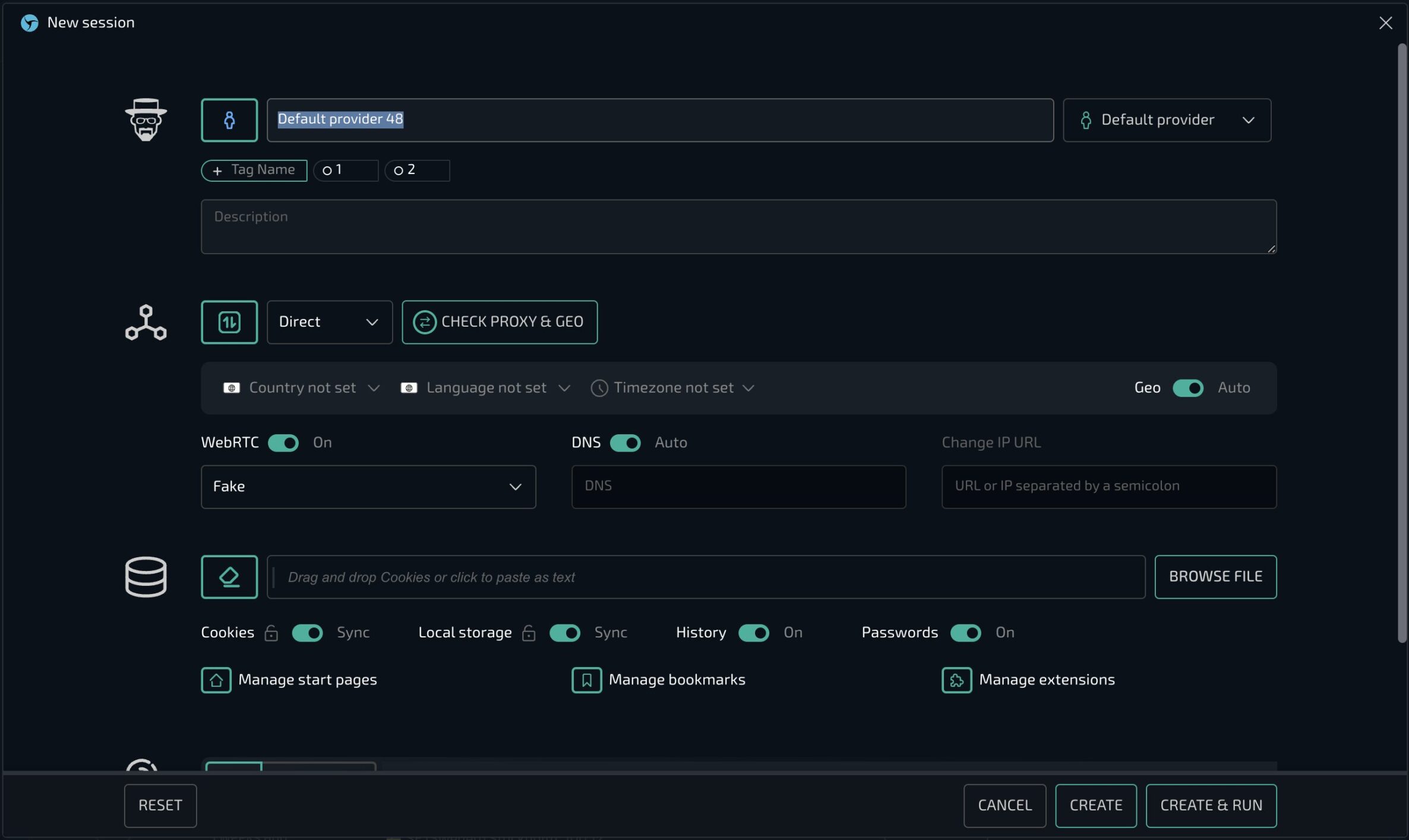The height and width of the screenshot is (840, 1409).
Task: Click the Manage extensions puzzle icon
Action: pyautogui.click(x=957, y=680)
